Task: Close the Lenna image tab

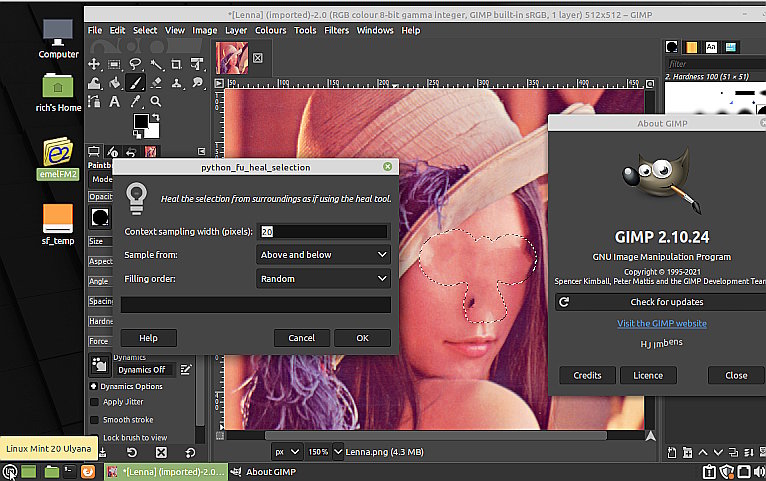Action: [258, 58]
